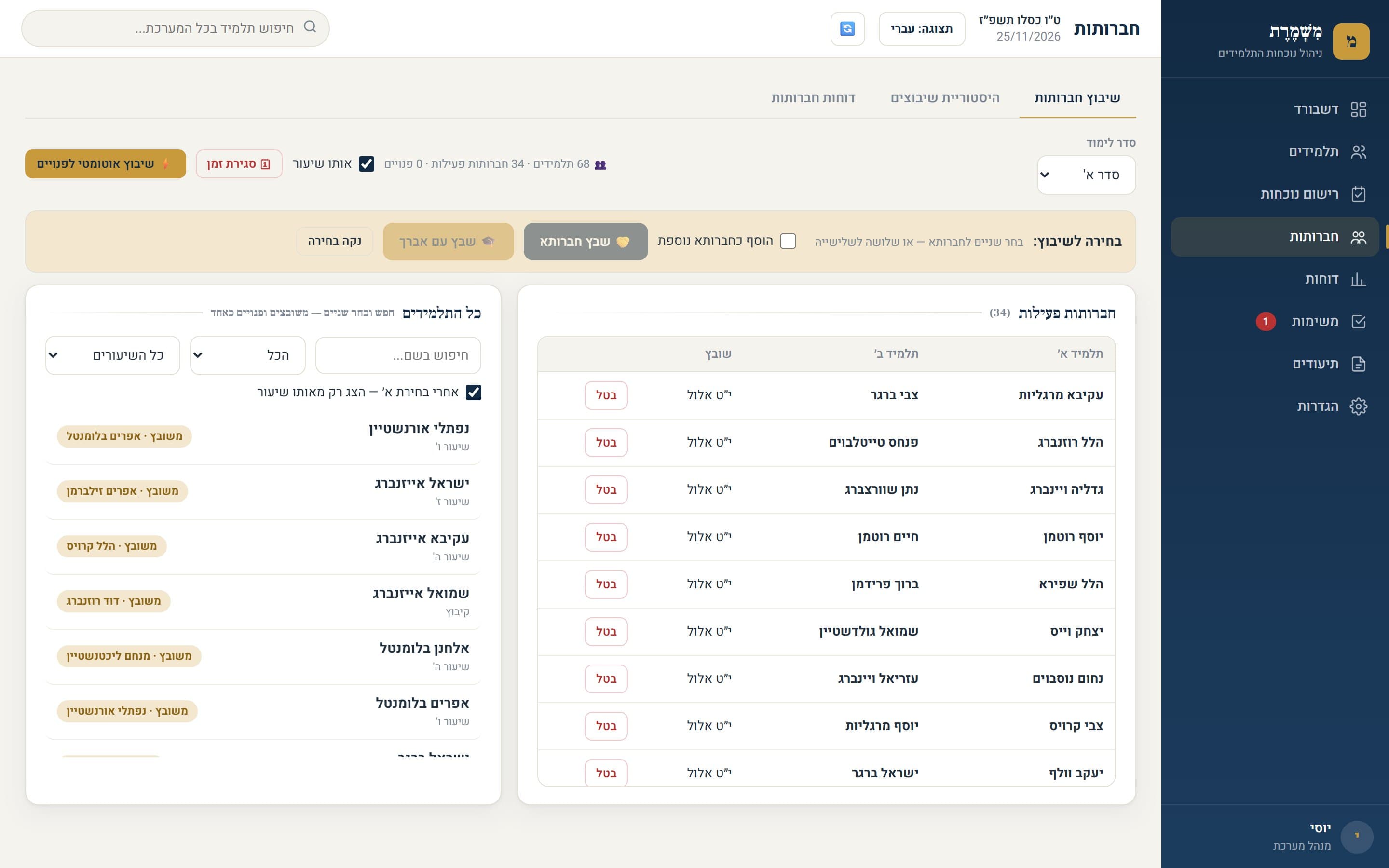Click the שבץ עם אברך button

click(x=448, y=242)
